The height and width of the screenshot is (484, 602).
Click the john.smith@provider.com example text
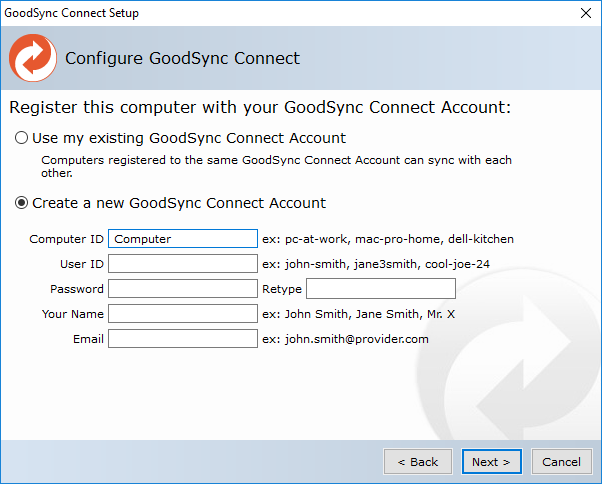[345, 339]
